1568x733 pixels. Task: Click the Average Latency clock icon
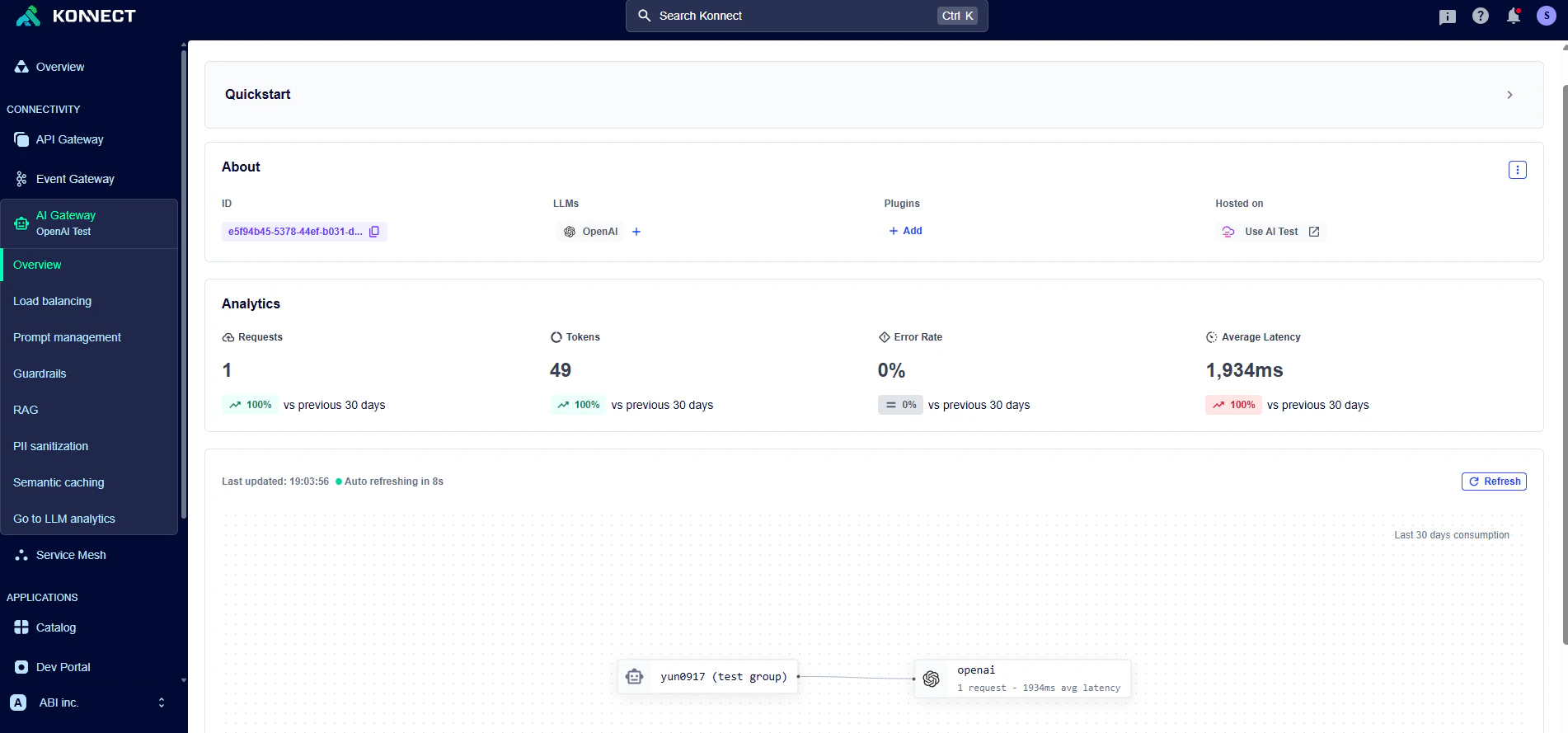[1212, 337]
